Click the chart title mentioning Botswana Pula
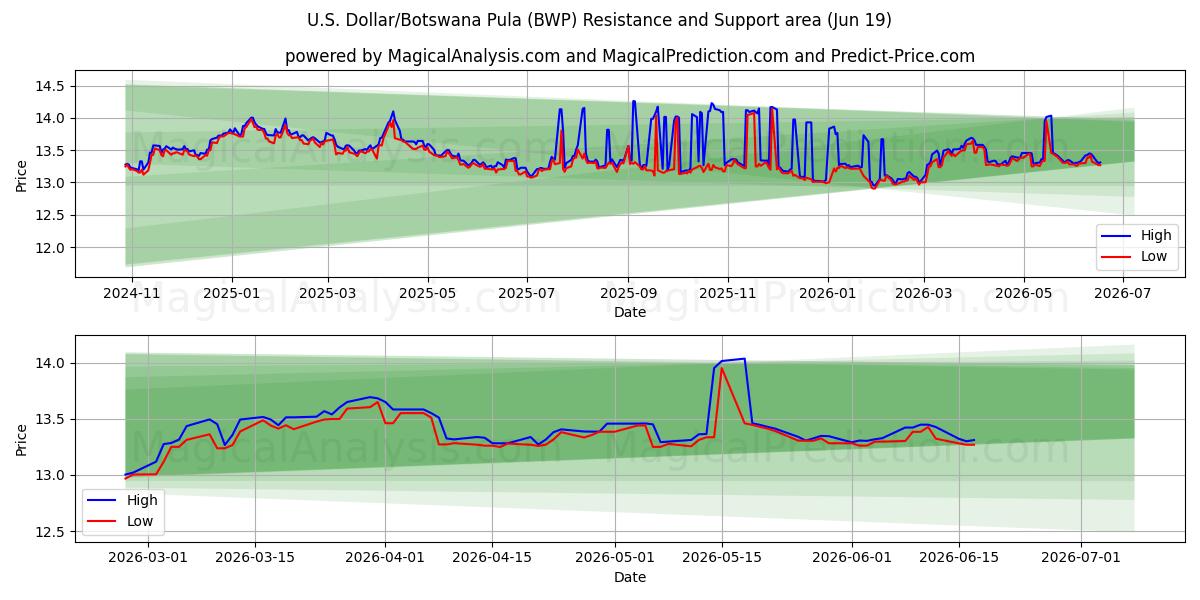The width and height of the screenshot is (1200, 600). click(600, 20)
